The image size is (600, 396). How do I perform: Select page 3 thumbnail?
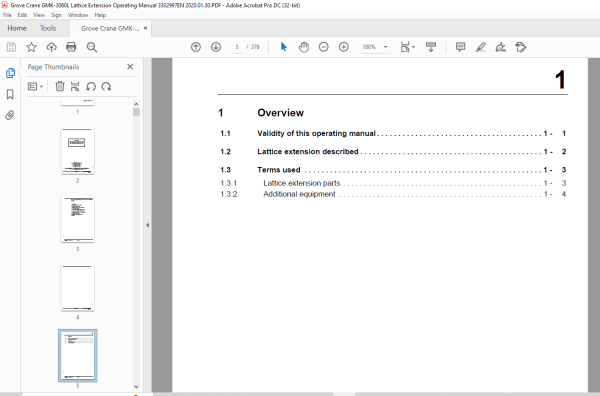(x=77, y=219)
